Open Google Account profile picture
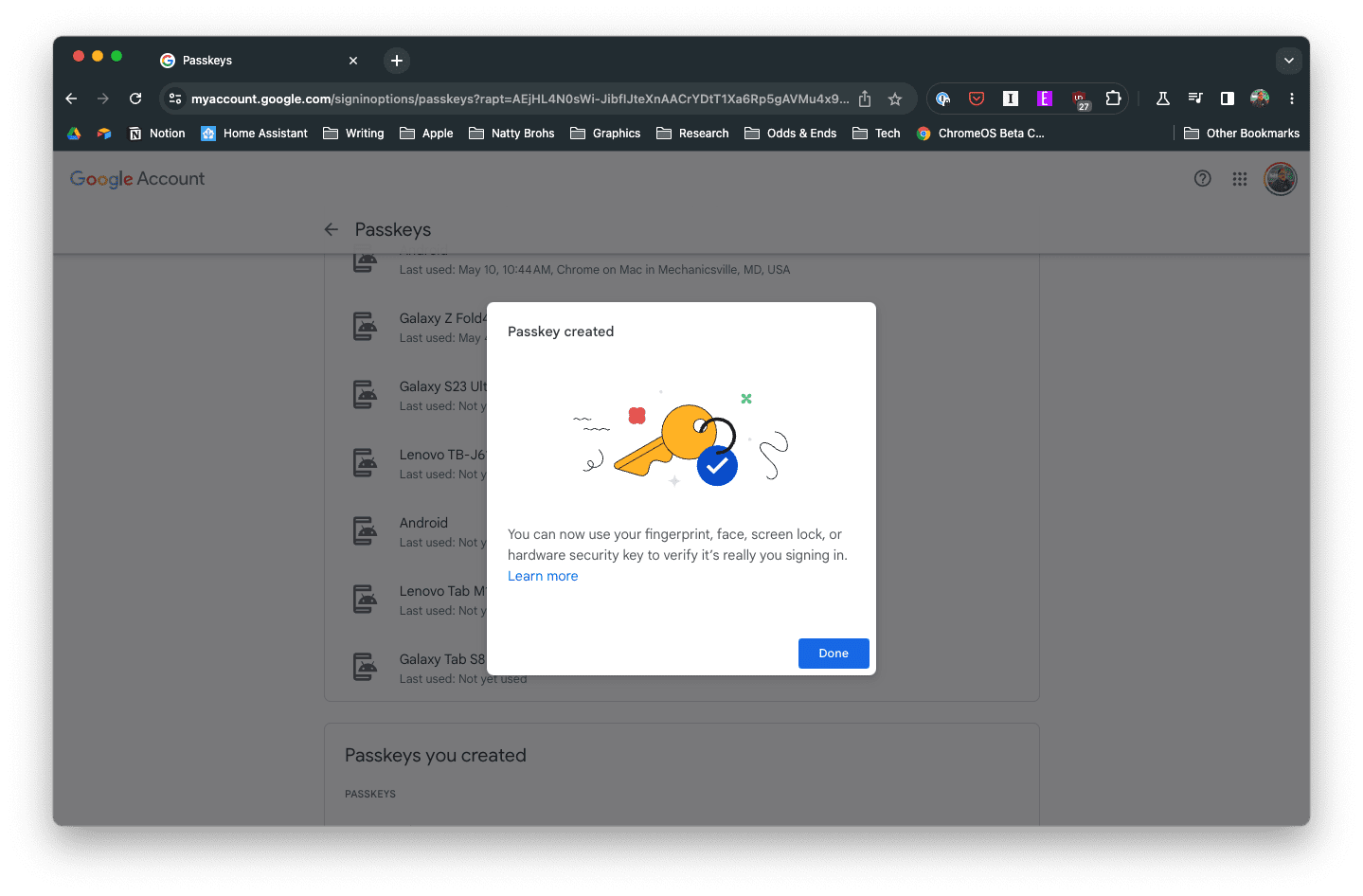1363x896 pixels. pyautogui.click(x=1281, y=179)
